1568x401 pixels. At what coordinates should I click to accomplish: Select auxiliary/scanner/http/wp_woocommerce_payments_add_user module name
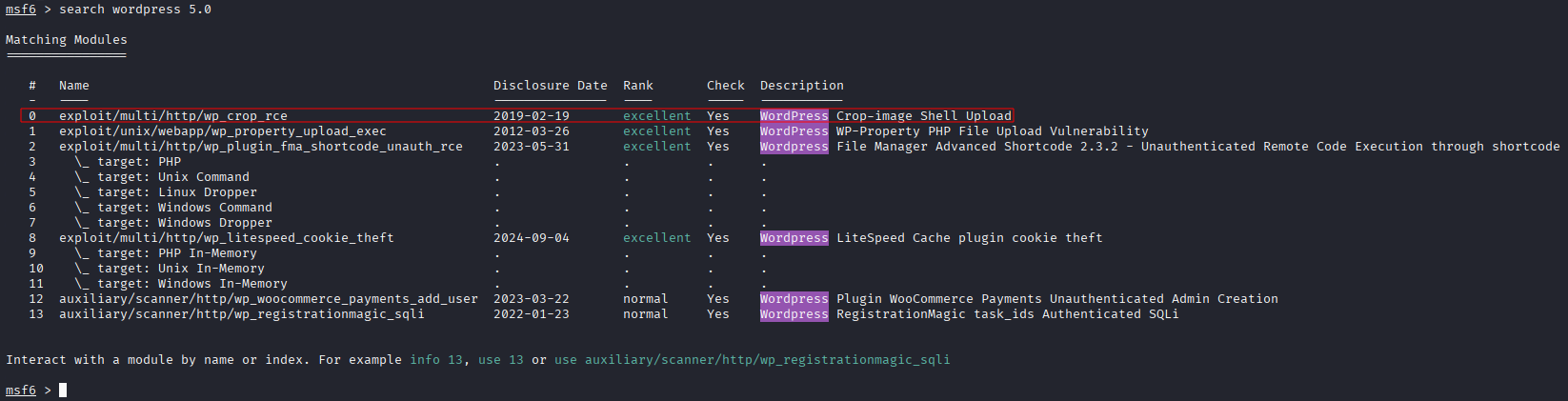[x=269, y=299]
